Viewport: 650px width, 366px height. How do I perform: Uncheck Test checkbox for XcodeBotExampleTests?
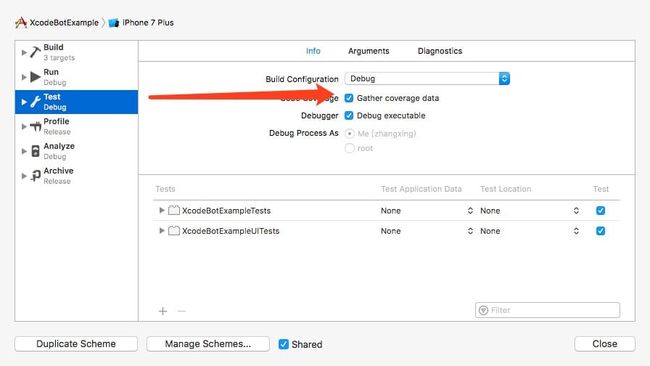click(600, 211)
